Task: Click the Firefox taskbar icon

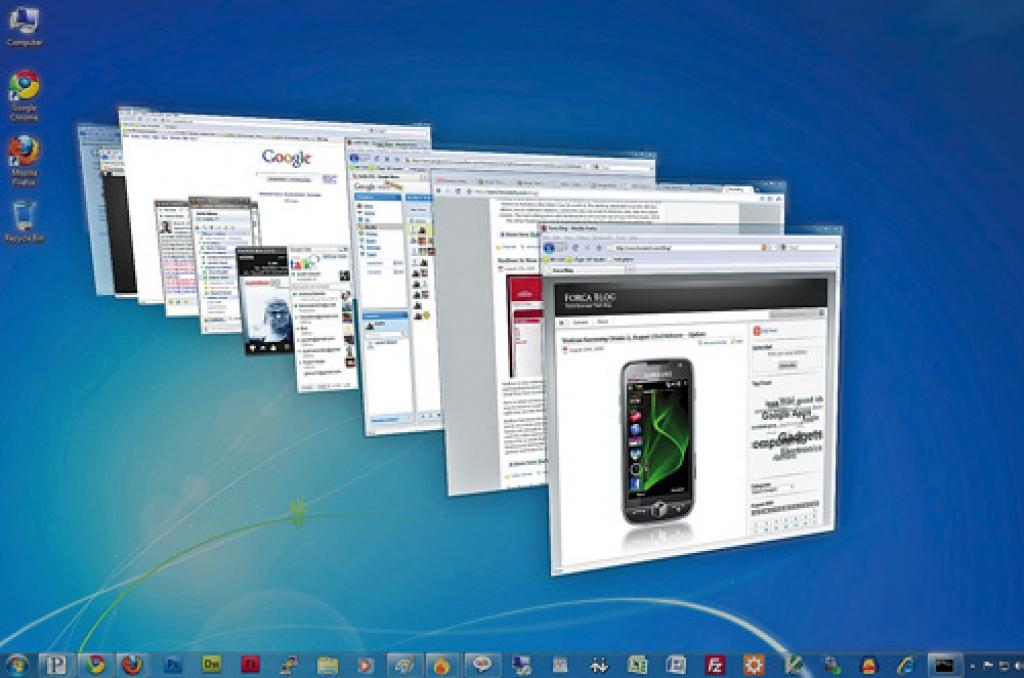Action: coord(132,664)
